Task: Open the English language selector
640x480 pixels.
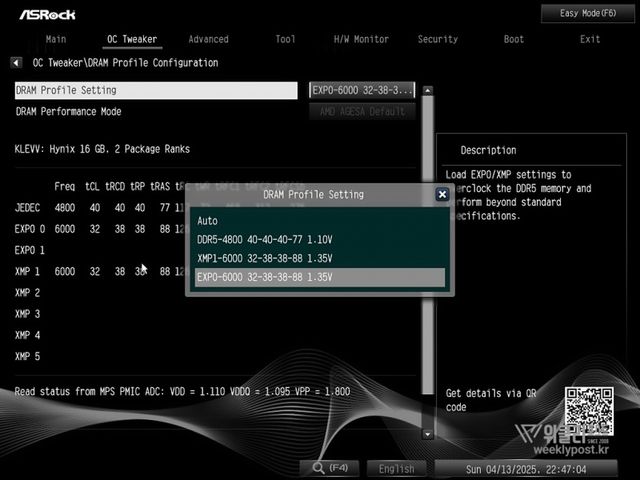Action: 396,468
